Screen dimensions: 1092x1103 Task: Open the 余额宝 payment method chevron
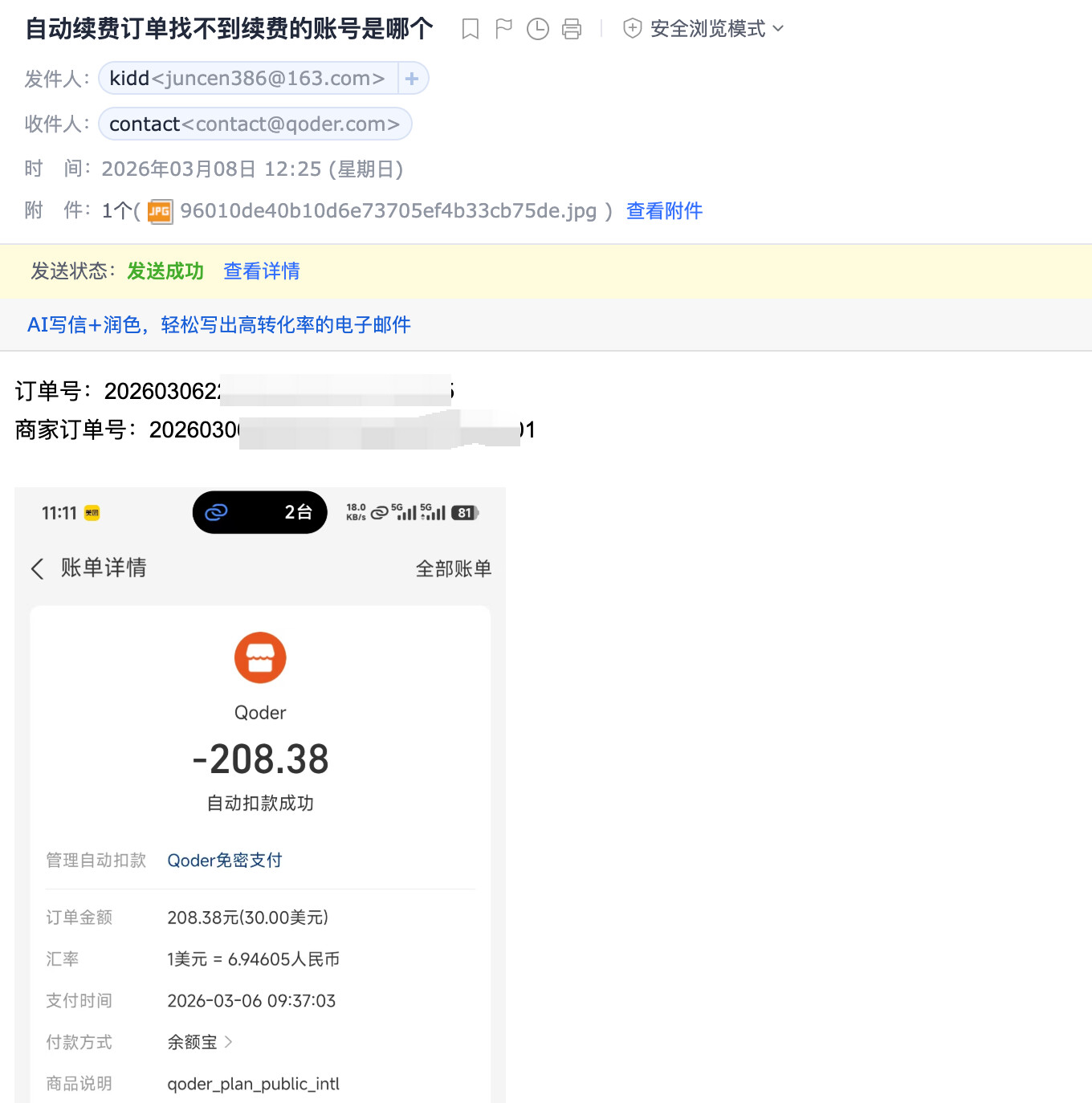click(229, 1042)
